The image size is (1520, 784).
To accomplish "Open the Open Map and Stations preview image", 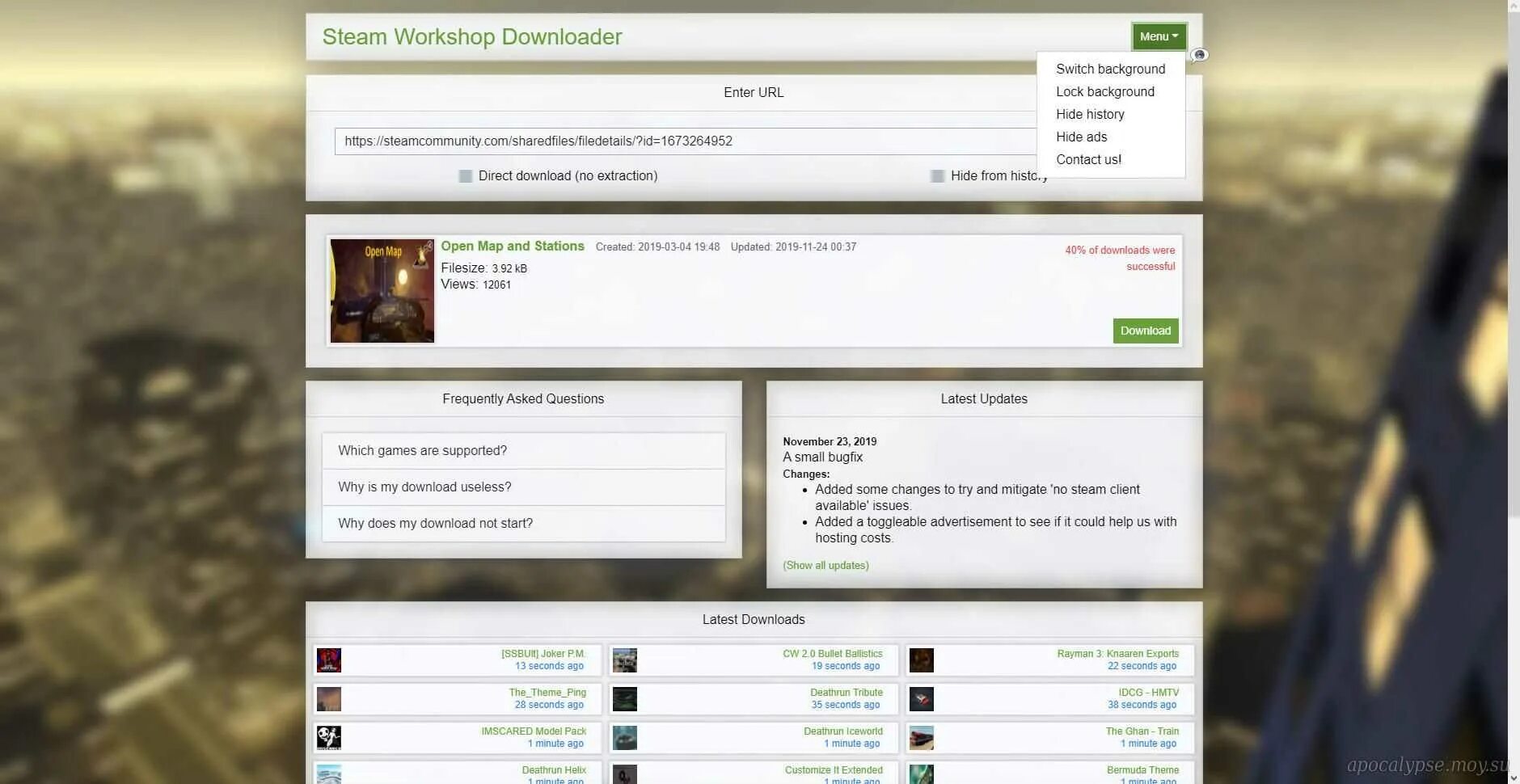I will (x=382, y=291).
